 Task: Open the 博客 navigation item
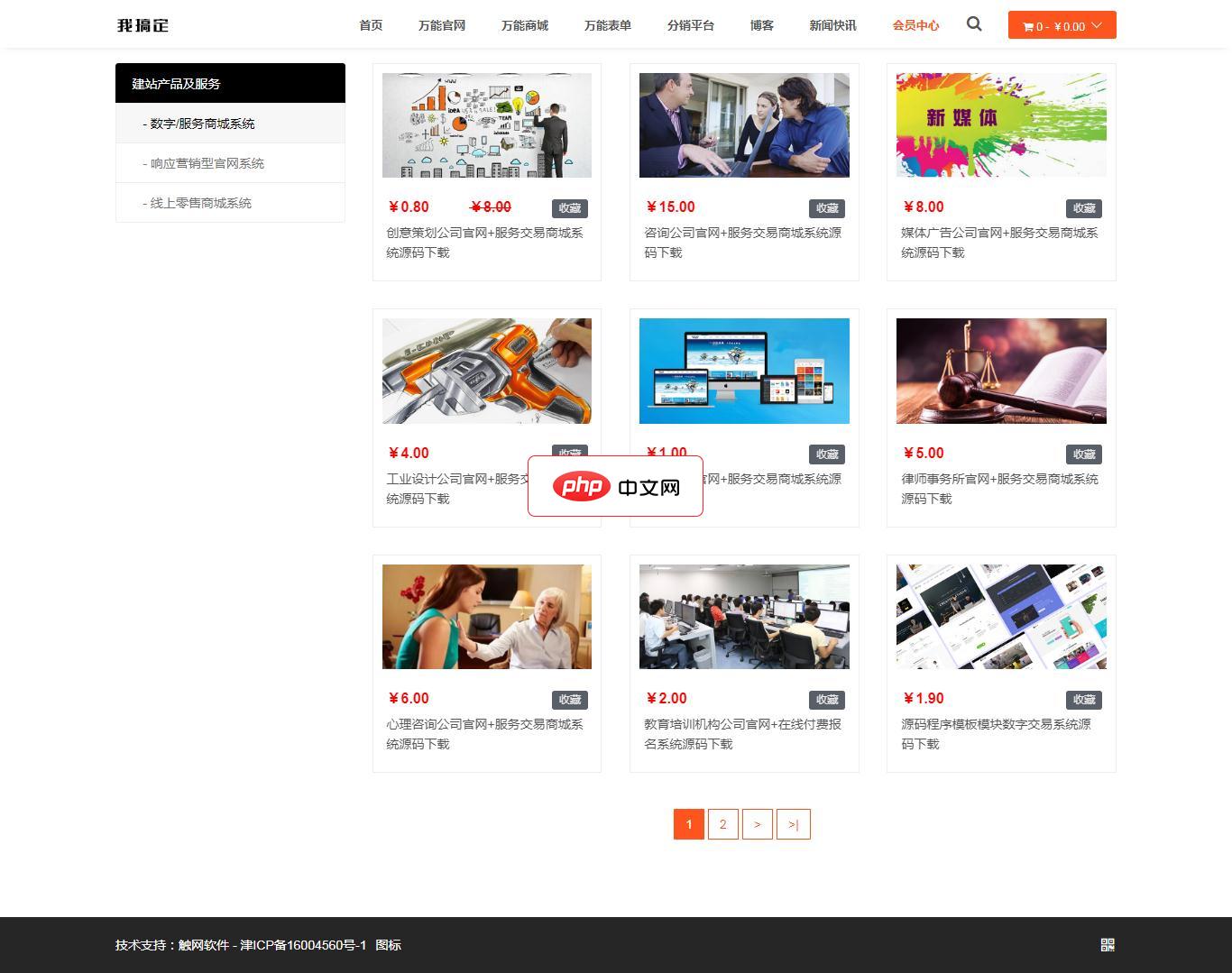coord(762,25)
